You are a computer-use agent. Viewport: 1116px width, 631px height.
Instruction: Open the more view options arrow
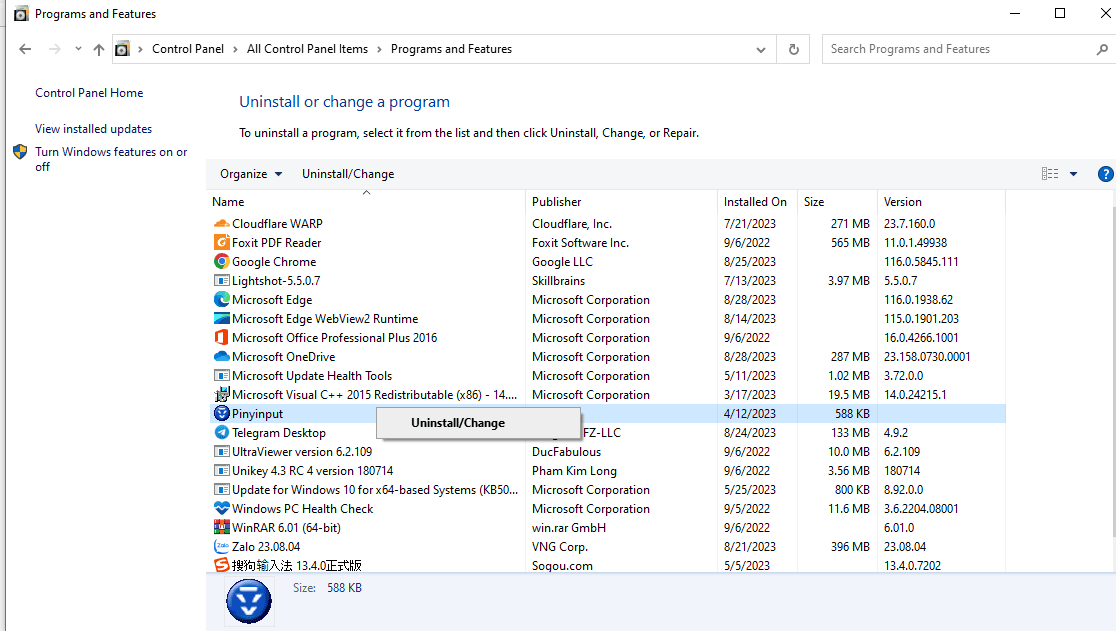coord(1073,174)
